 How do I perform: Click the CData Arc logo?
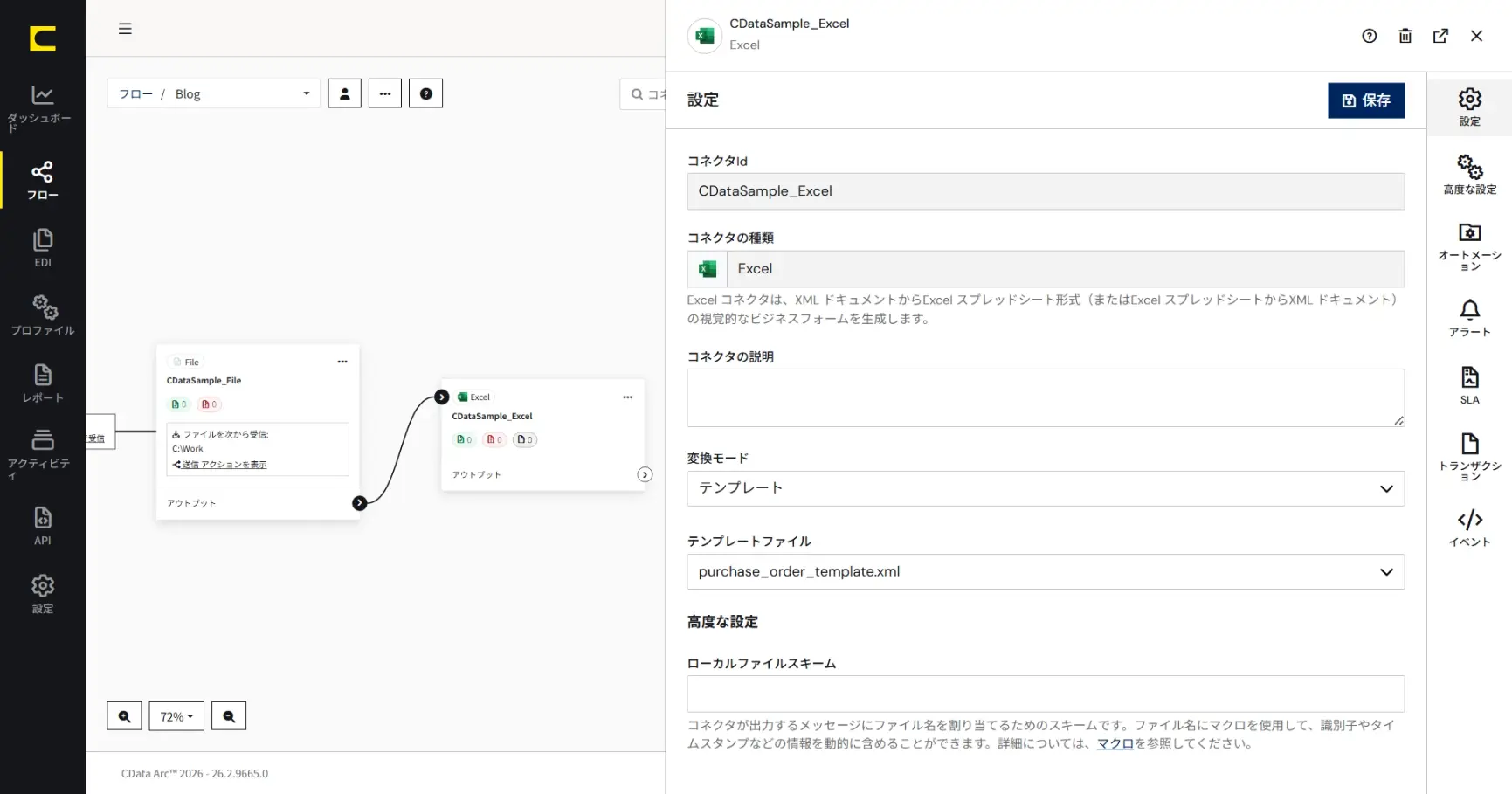42,38
